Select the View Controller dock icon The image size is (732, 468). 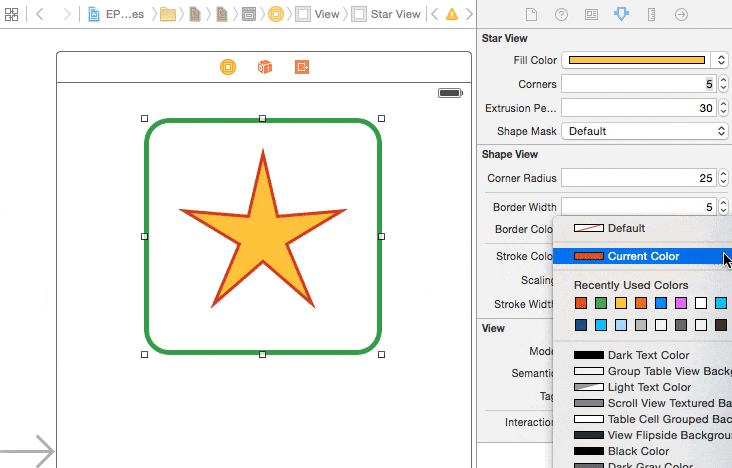[x=228, y=67]
